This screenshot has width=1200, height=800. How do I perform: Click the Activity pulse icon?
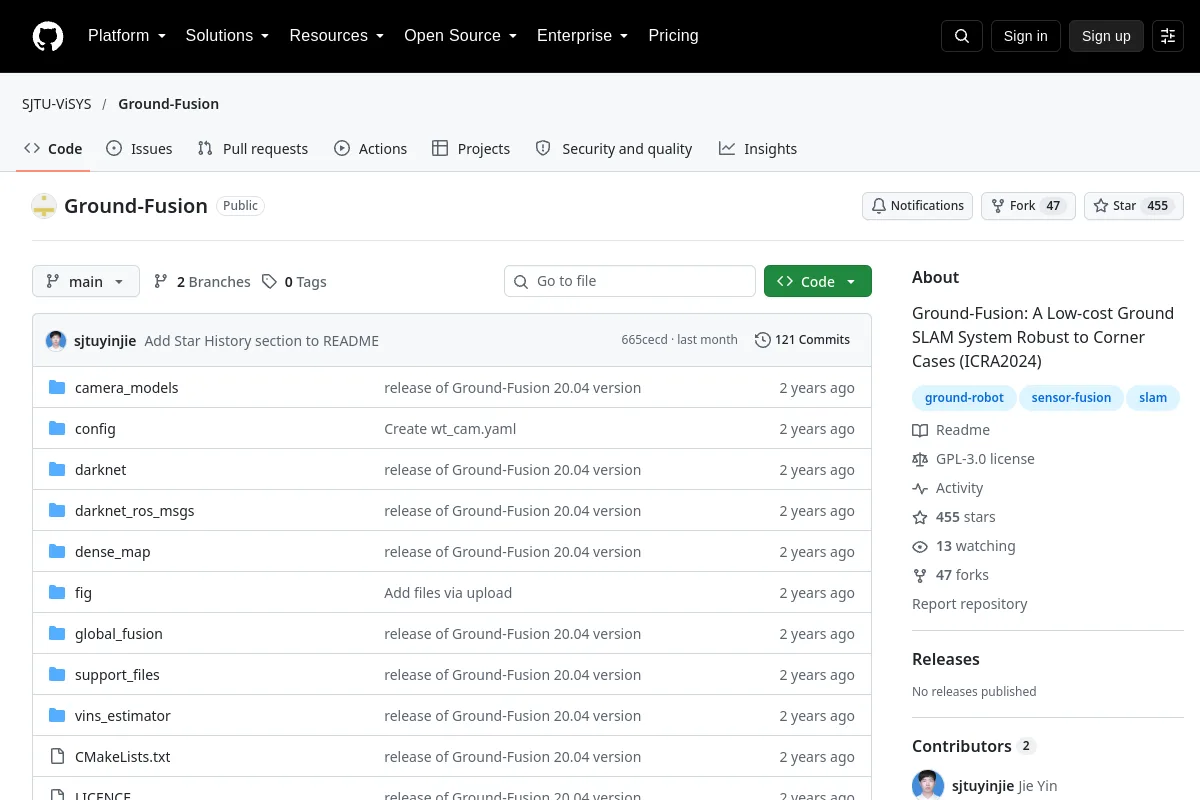click(x=920, y=488)
